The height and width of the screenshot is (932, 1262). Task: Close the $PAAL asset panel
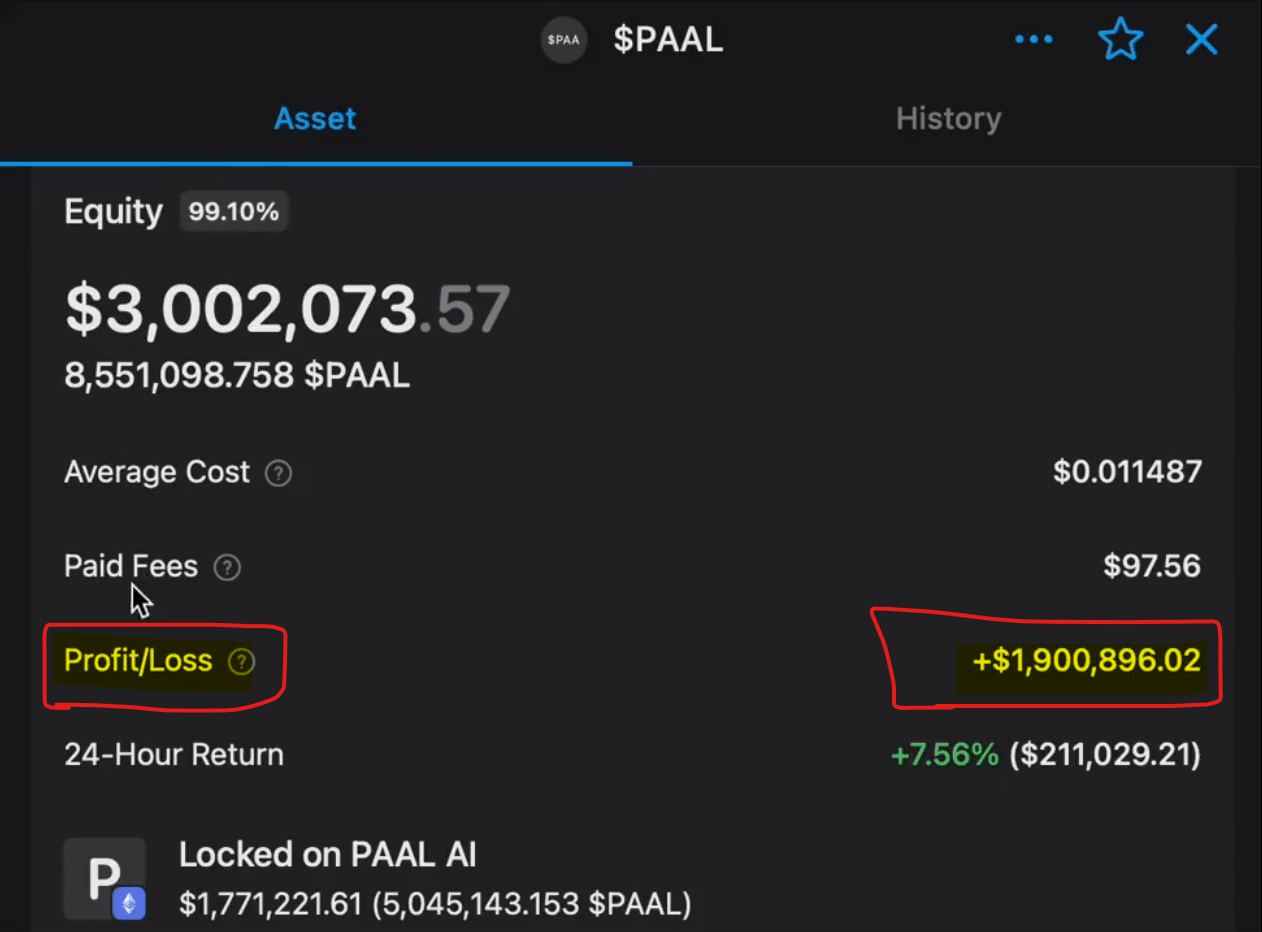click(1201, 40)
